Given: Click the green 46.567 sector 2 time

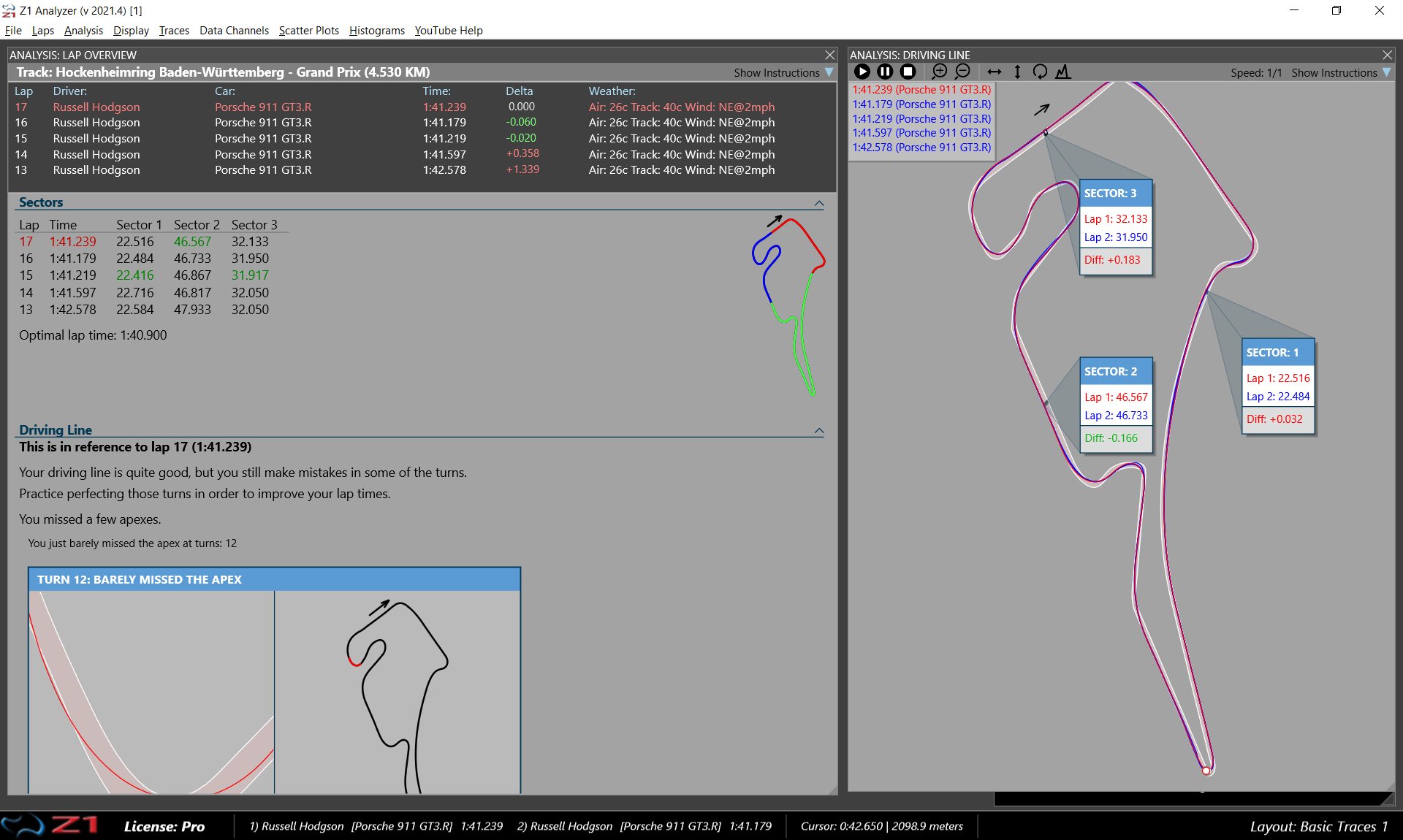Looking at the screenshot, I should click(x=192, y=242).
